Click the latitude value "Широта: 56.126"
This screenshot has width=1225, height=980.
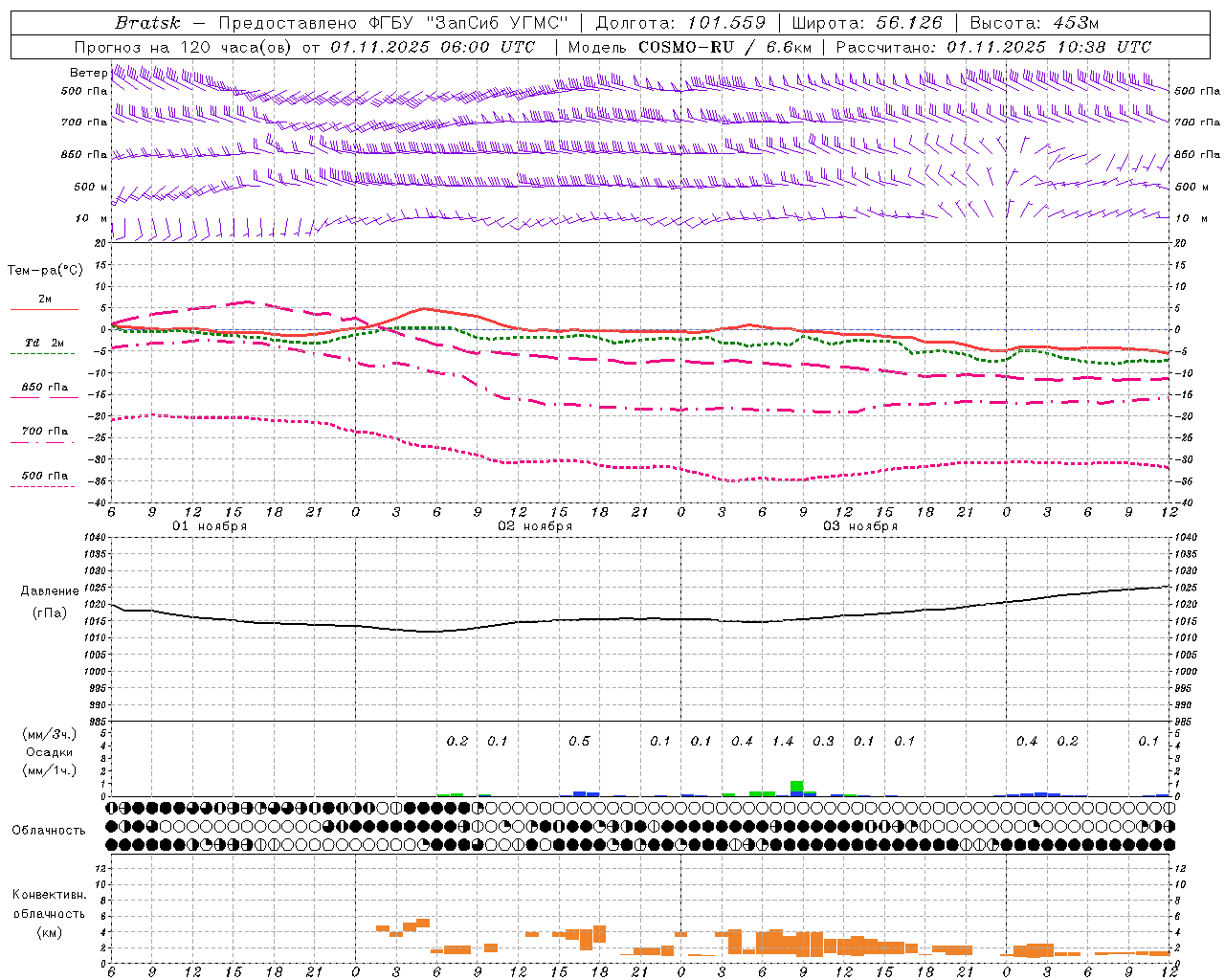(867, 23)
